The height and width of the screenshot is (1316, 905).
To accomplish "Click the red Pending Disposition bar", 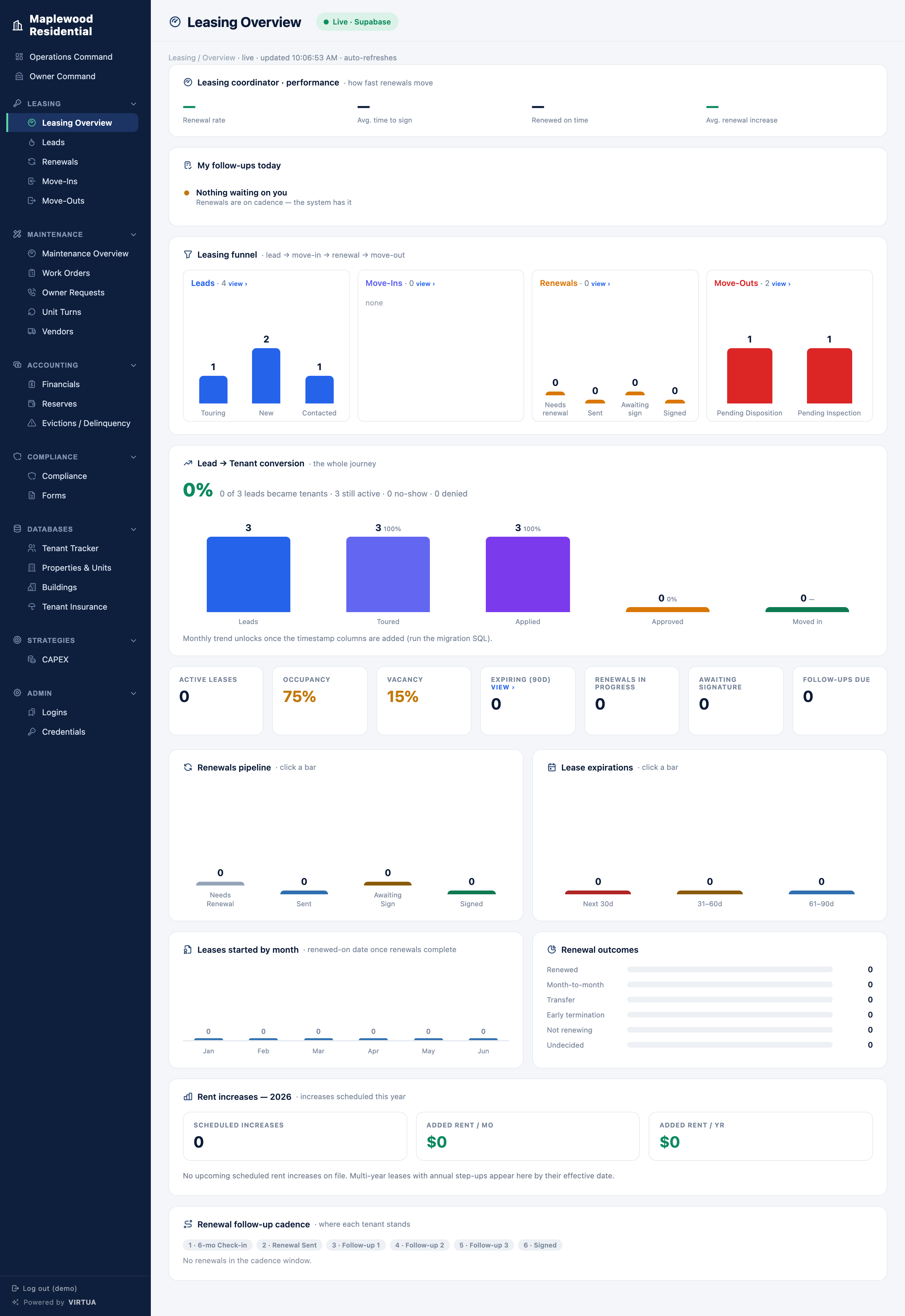I will pos(749,376).
